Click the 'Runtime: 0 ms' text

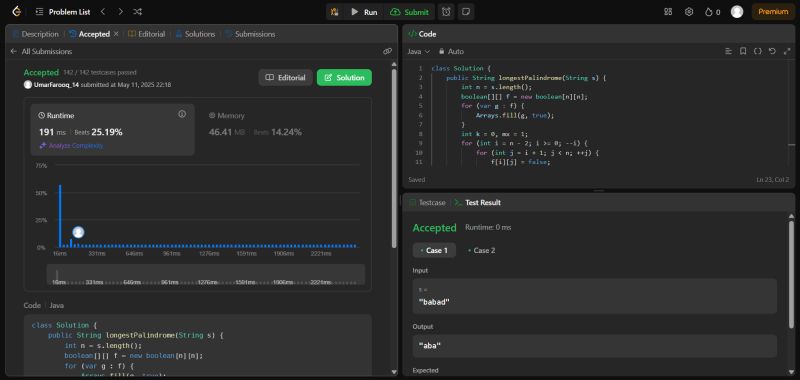[x=488, y=227]
